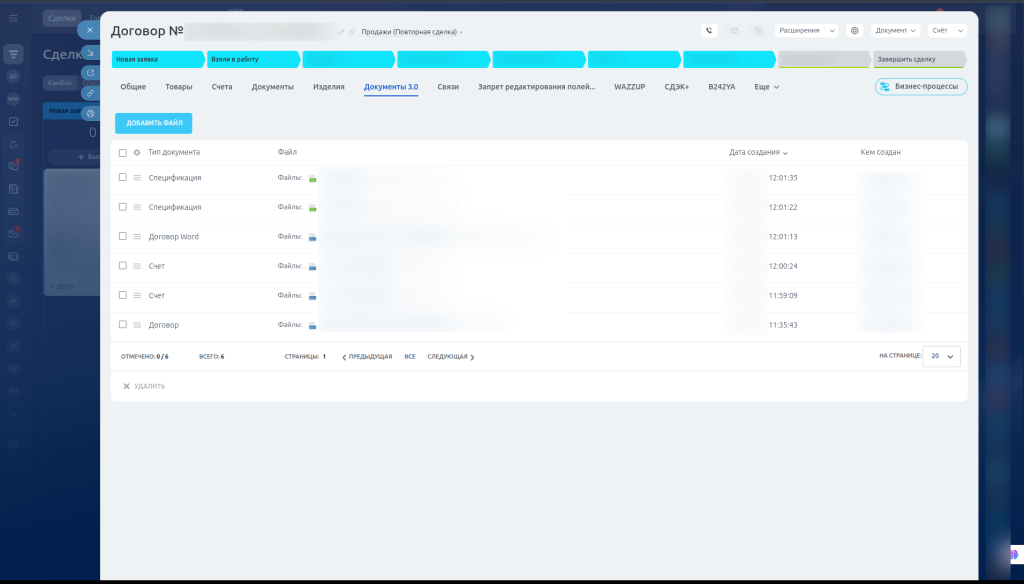
Task: Click the Добавить файл button
Action: tap(153, 123)
